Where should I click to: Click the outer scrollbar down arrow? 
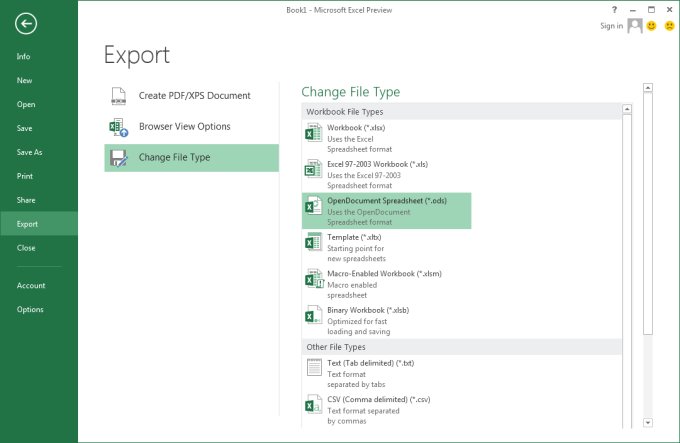pyautogui.click(x=648, y=423)
